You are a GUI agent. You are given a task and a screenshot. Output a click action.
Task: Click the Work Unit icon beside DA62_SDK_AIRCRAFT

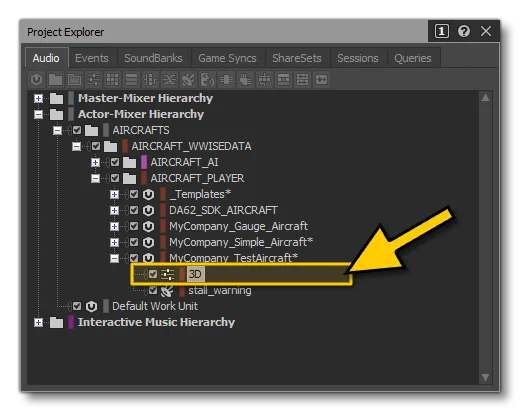[148, 210]
